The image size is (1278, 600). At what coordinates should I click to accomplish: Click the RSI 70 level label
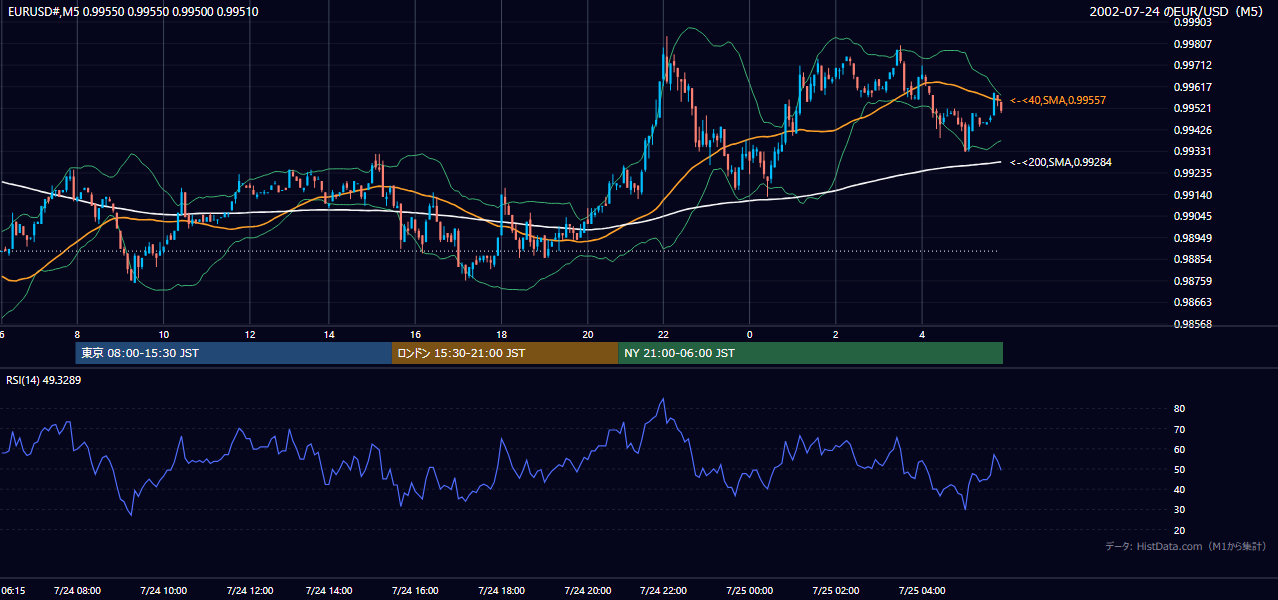click(x=1179, y=429)
